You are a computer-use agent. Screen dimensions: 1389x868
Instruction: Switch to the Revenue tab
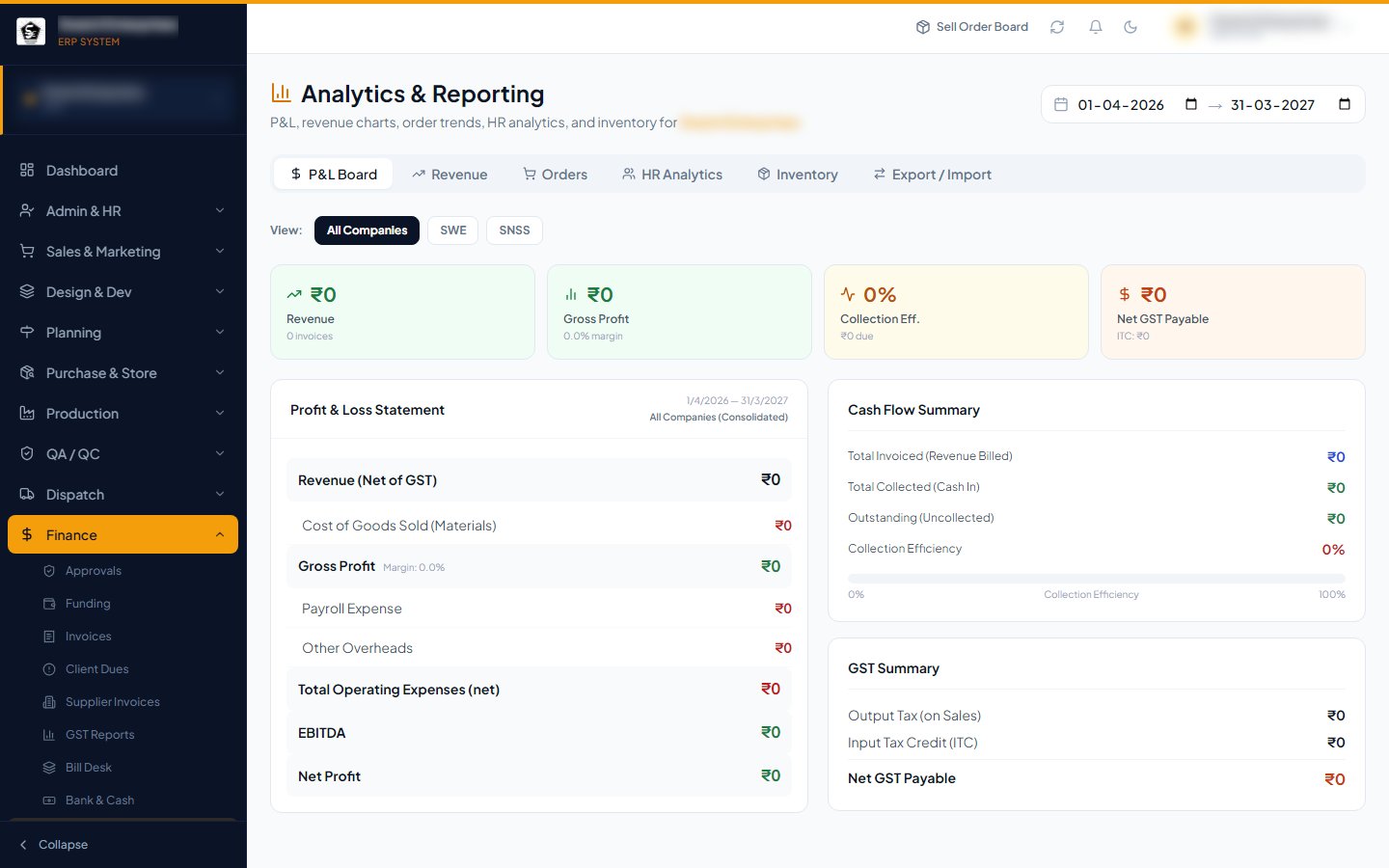click(449, 174)
